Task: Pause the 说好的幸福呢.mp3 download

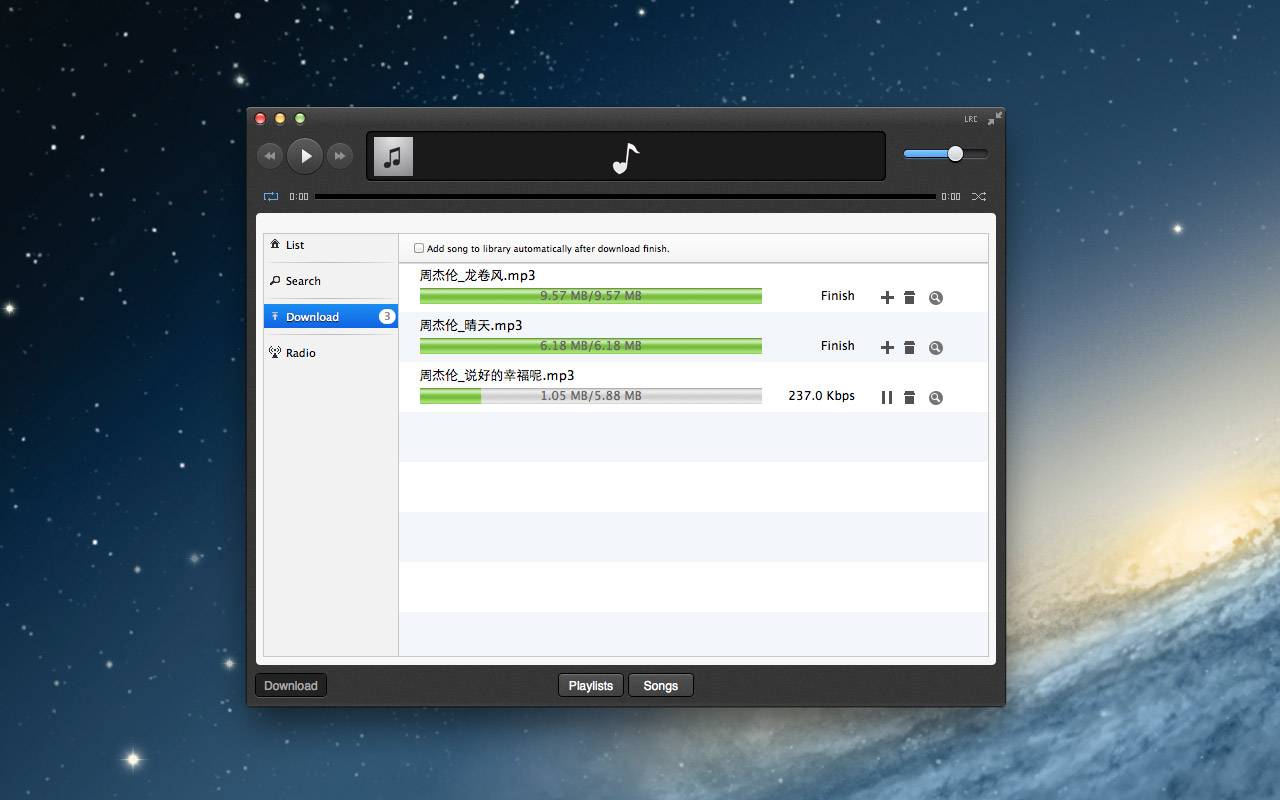Action: pyautogui.click(x=887, y=397)
